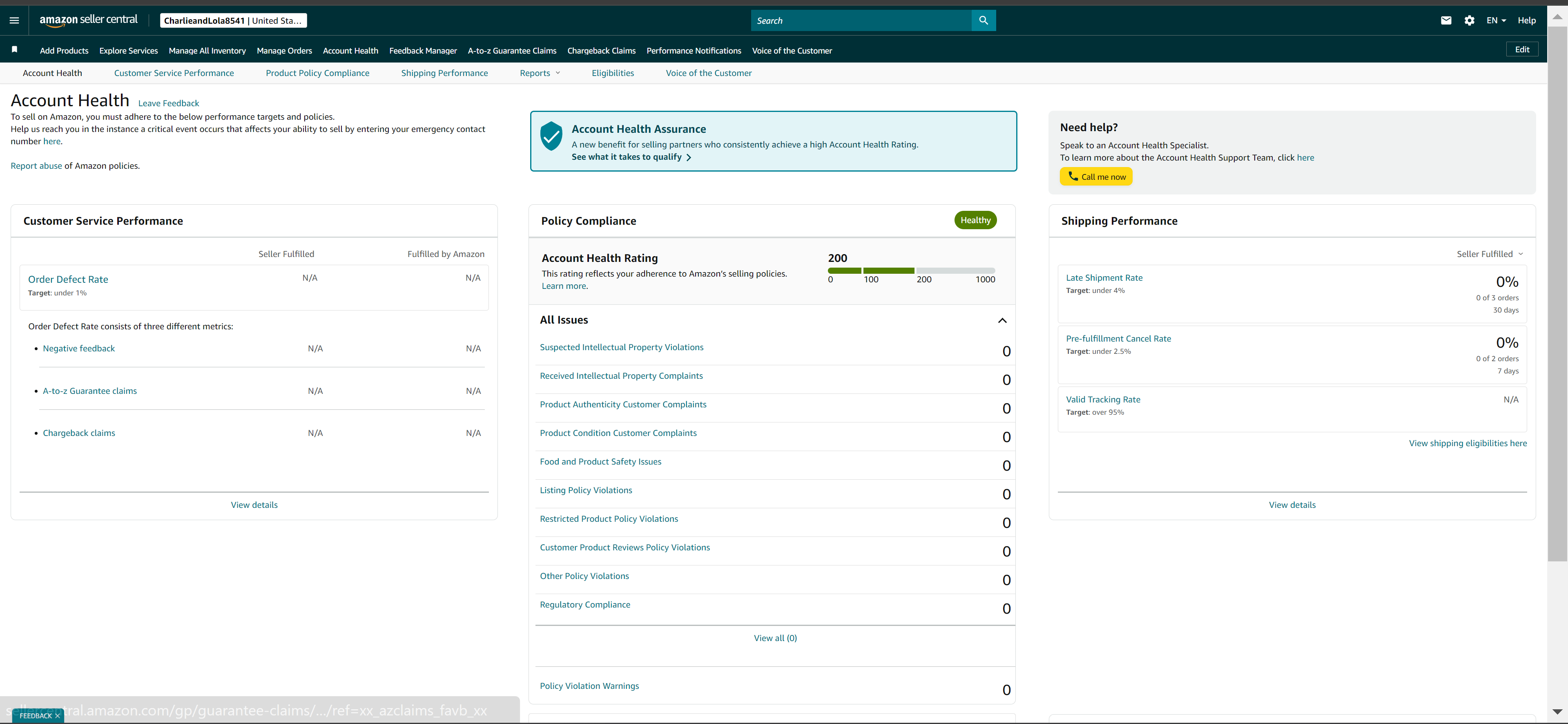Select the Product Policy Compliance tab
This screenshot has width=1568, height=724.
click(317, 73)
